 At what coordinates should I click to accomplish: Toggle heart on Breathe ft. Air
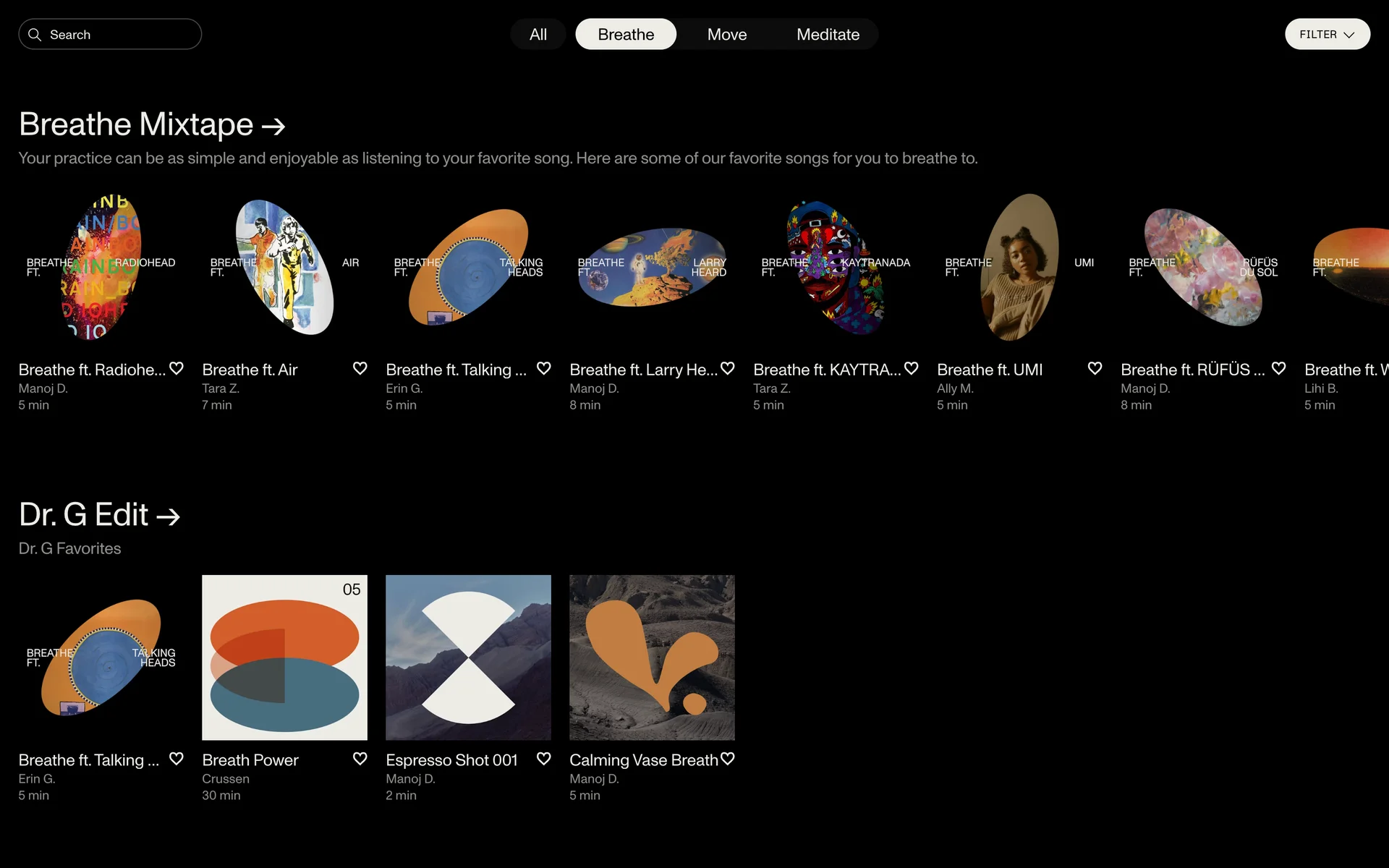point(360,368)
